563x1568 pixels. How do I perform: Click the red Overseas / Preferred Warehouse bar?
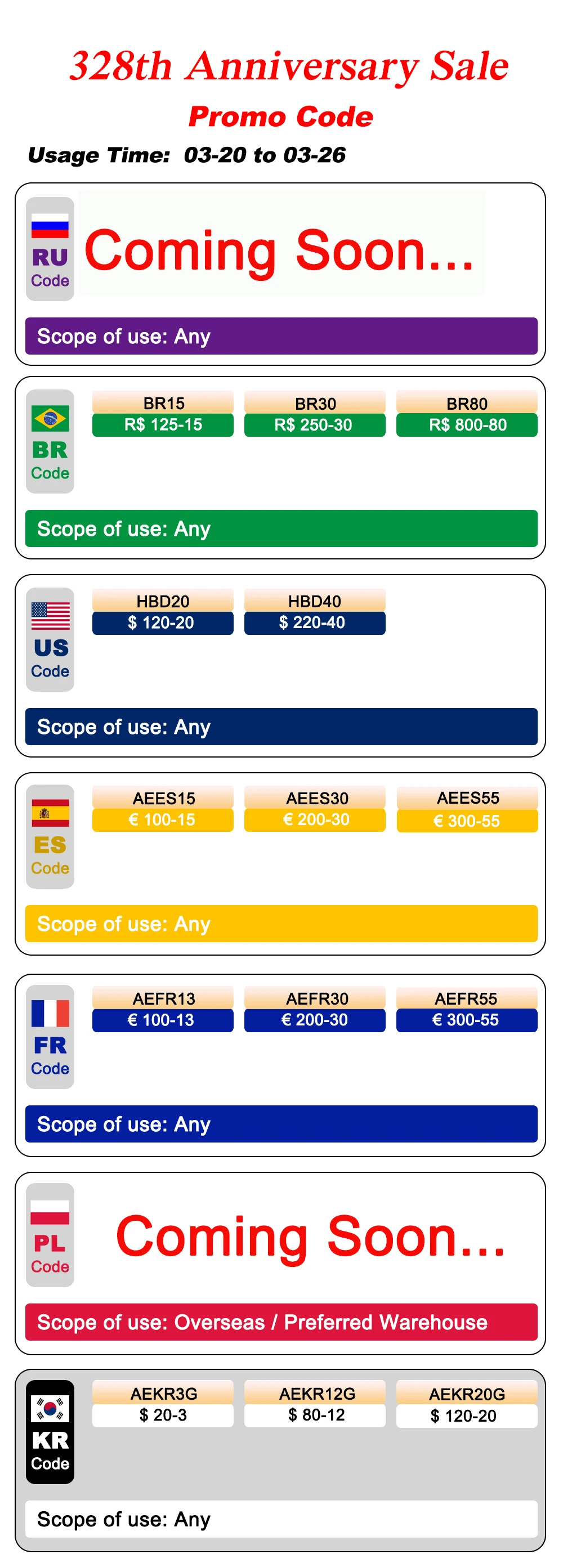[x=281, y=1322]
